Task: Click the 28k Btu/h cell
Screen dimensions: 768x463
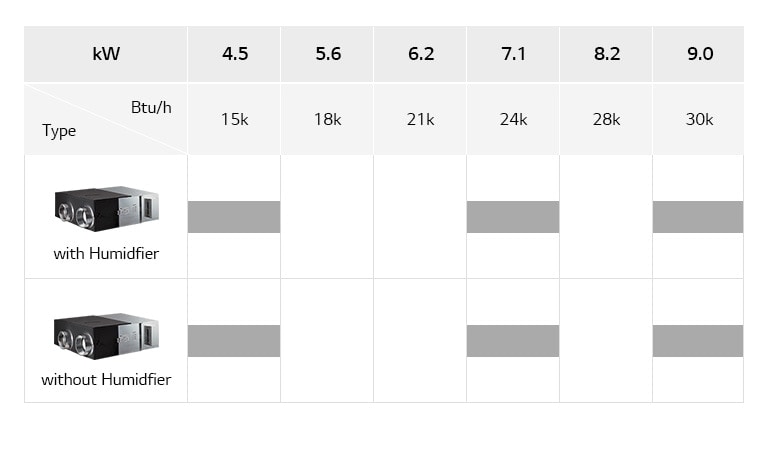Action: click(607, 119)
